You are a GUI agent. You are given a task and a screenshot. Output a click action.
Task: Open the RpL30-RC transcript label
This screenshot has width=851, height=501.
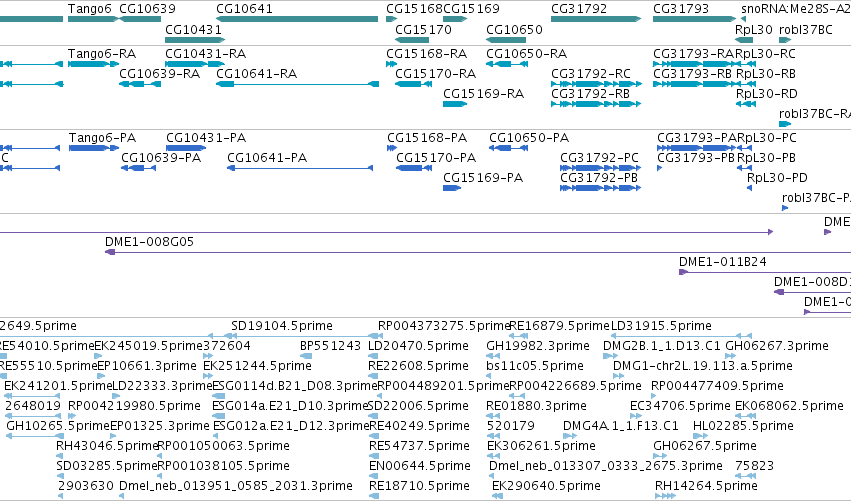tap(765, 54)
